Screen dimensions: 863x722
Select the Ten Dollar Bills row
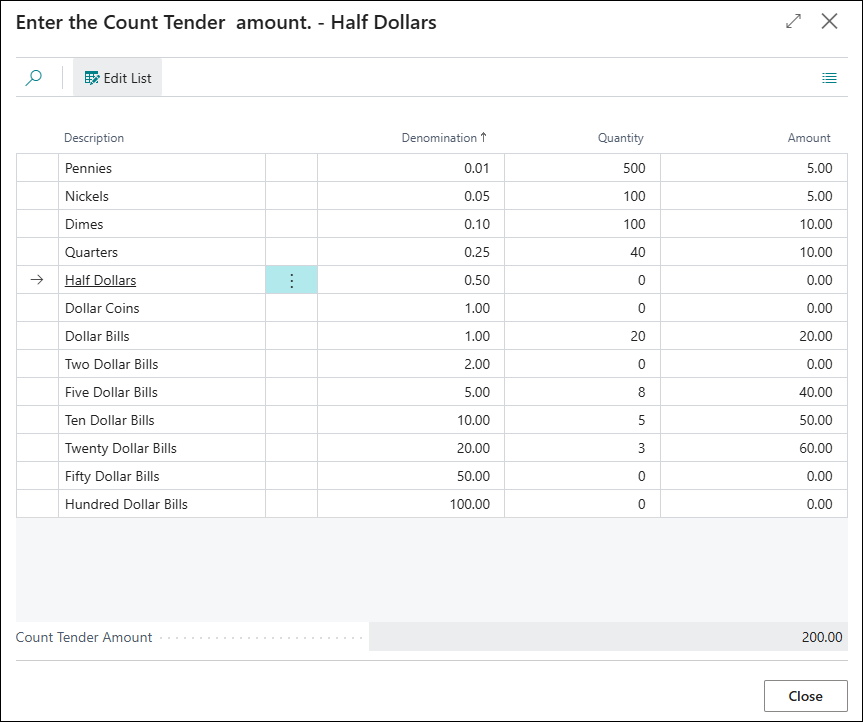432,420
